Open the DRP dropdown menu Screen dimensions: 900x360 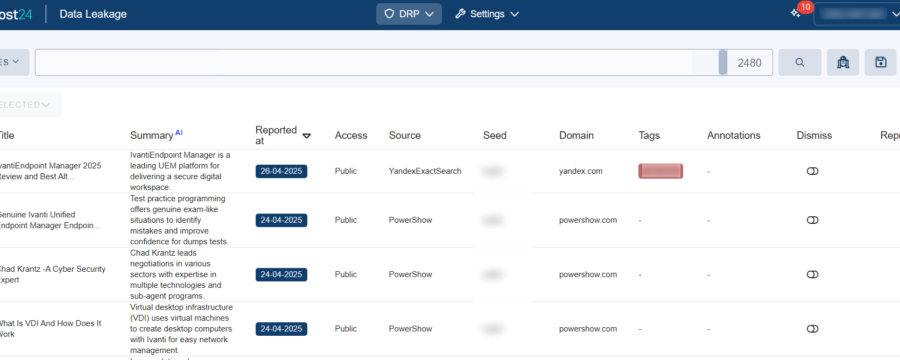pyautogui.click(x=409, y=14)
